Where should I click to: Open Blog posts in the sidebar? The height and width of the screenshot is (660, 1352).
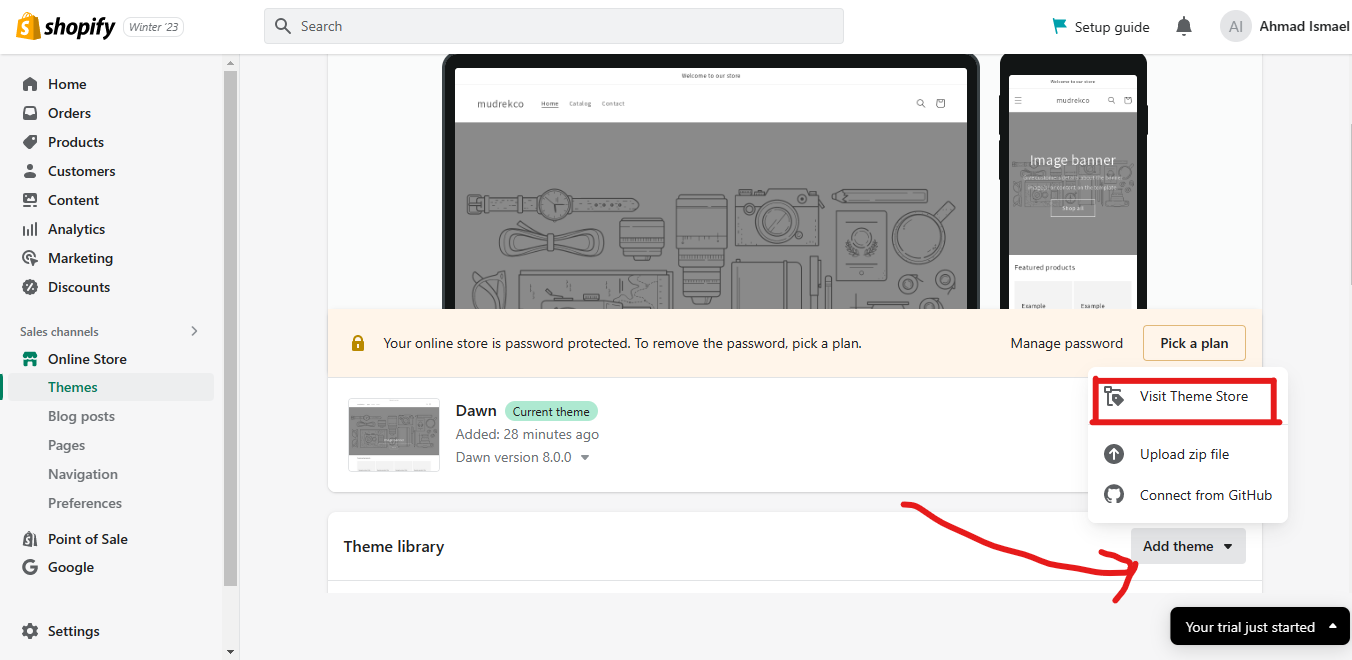click(x=81, y=416)
